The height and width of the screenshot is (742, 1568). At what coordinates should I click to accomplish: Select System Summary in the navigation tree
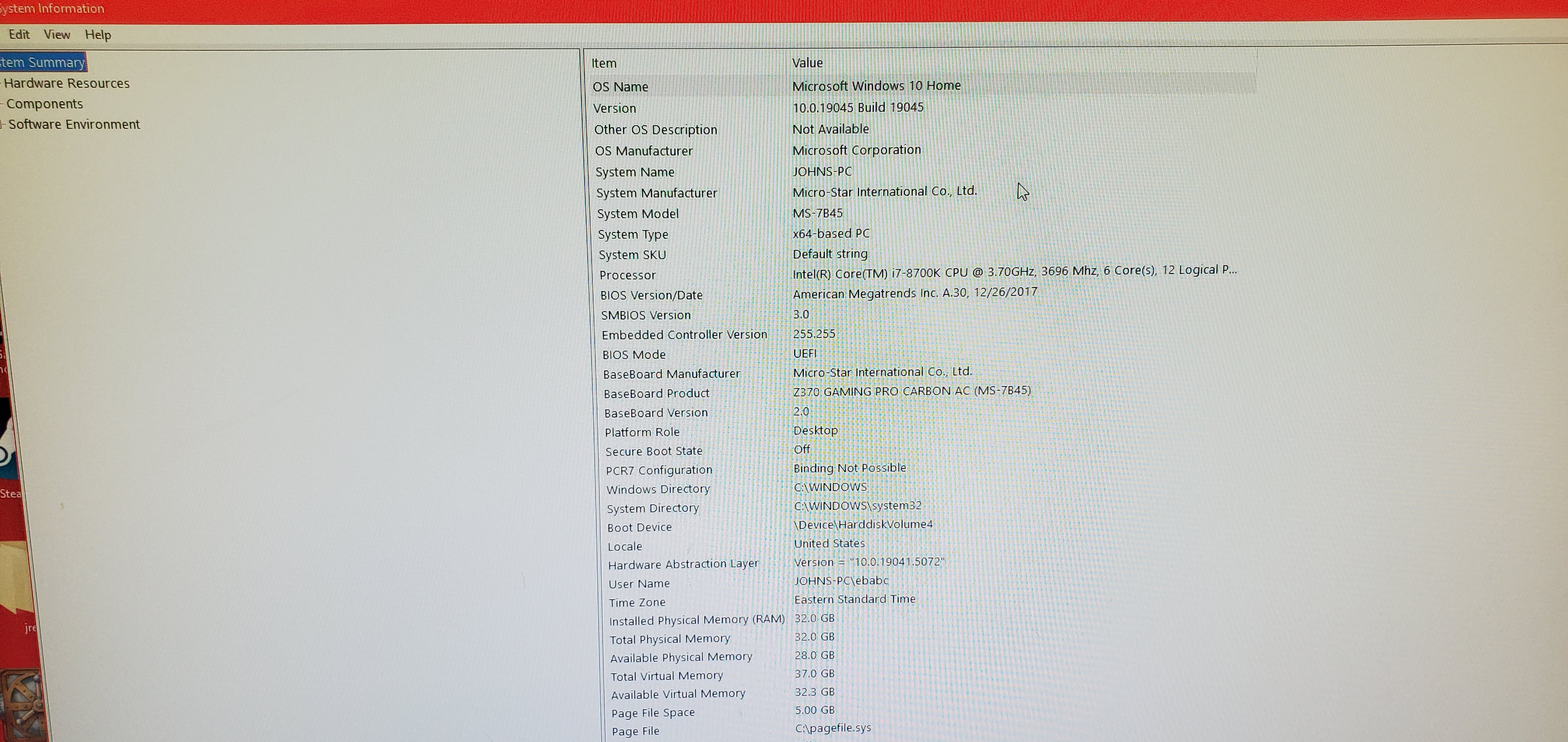[x=43, y=62]
